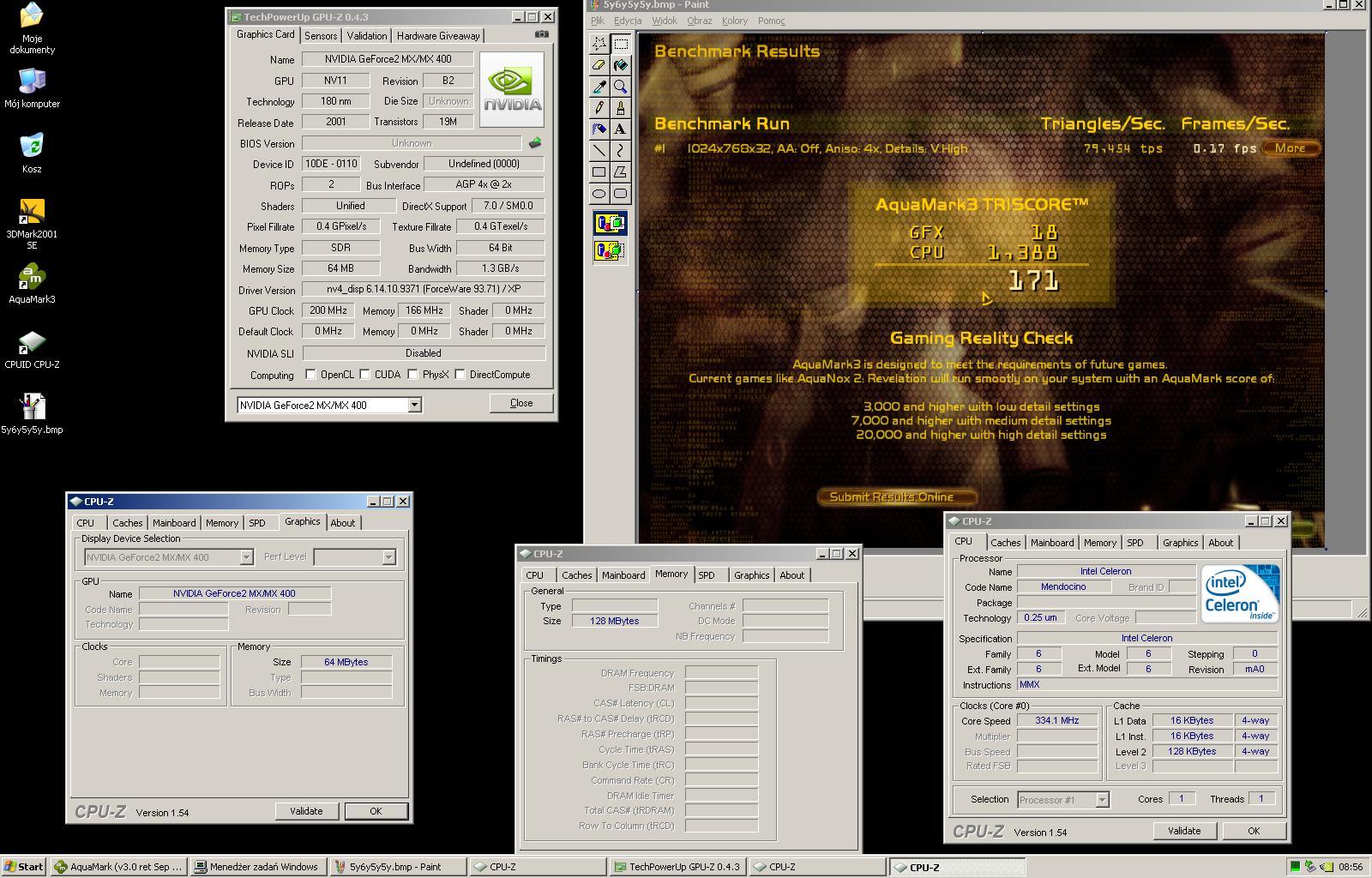Open the Processor #1 selection dropdown
The height and width of the screenshot is (878, 1372).
pyautogui.click(x=1102, y=800)
